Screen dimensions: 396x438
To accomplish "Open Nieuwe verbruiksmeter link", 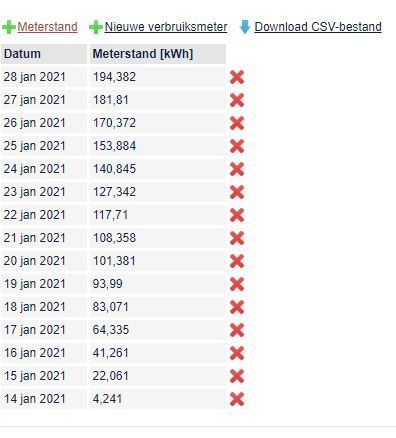I will click(x=166, y=27).
